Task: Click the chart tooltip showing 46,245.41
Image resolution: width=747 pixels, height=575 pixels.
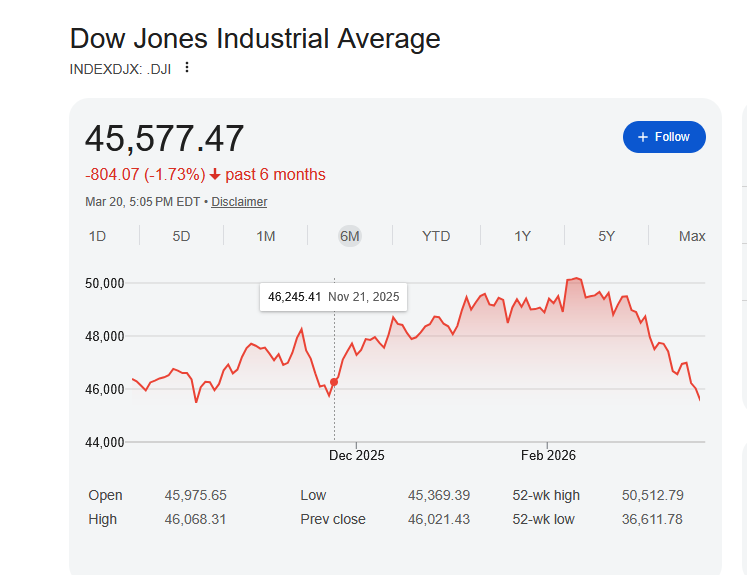Action: tap(333, 297)
